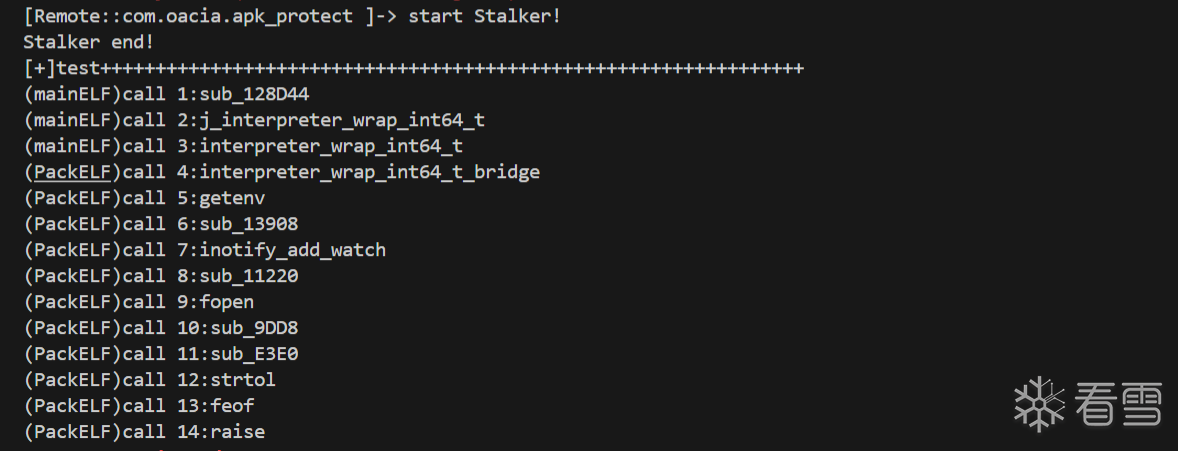The height and width of the screenshot is (451, 1178).
Task: Click the raise call on line 14
Action: click(237, 432)
